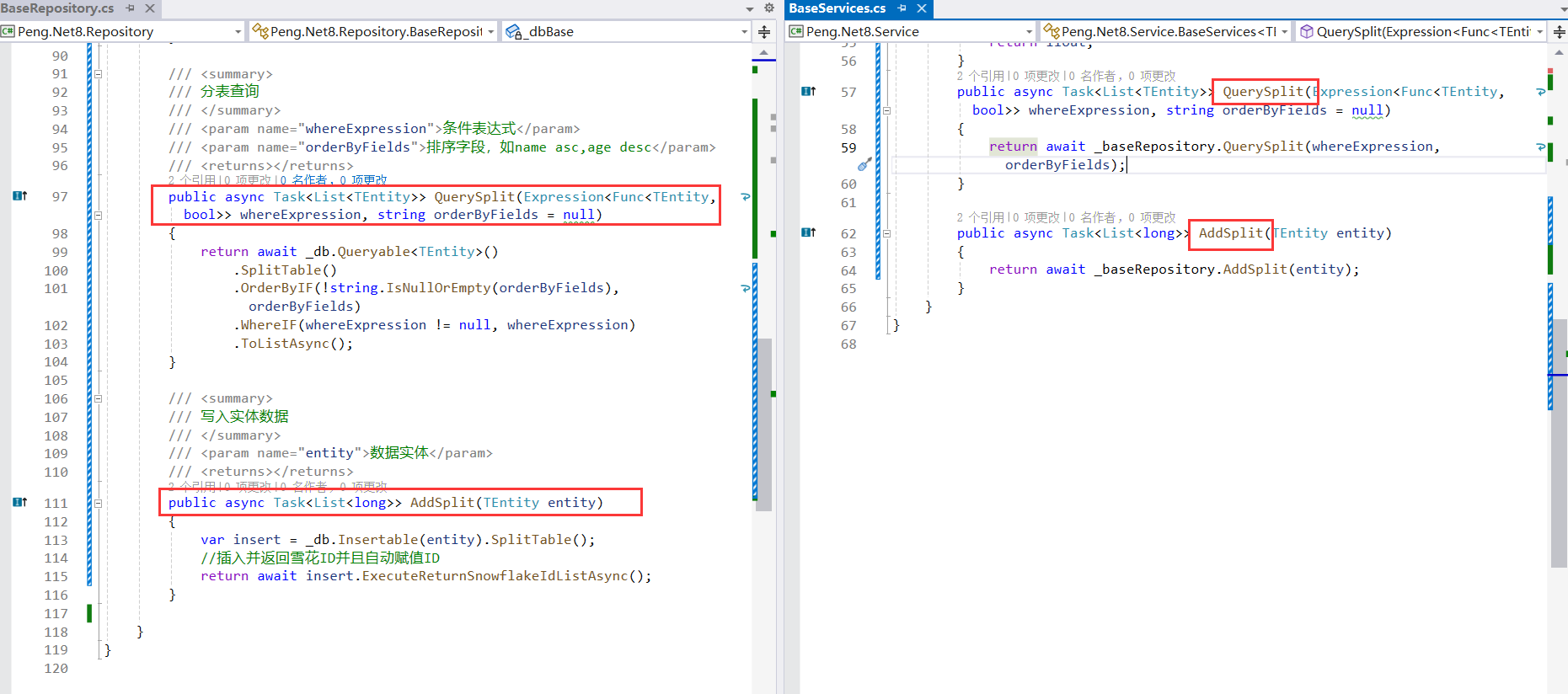The height and width of the screenshot is (694, 1568).
Task: Click line number 61 in right editor
Action: pos(848,203)
